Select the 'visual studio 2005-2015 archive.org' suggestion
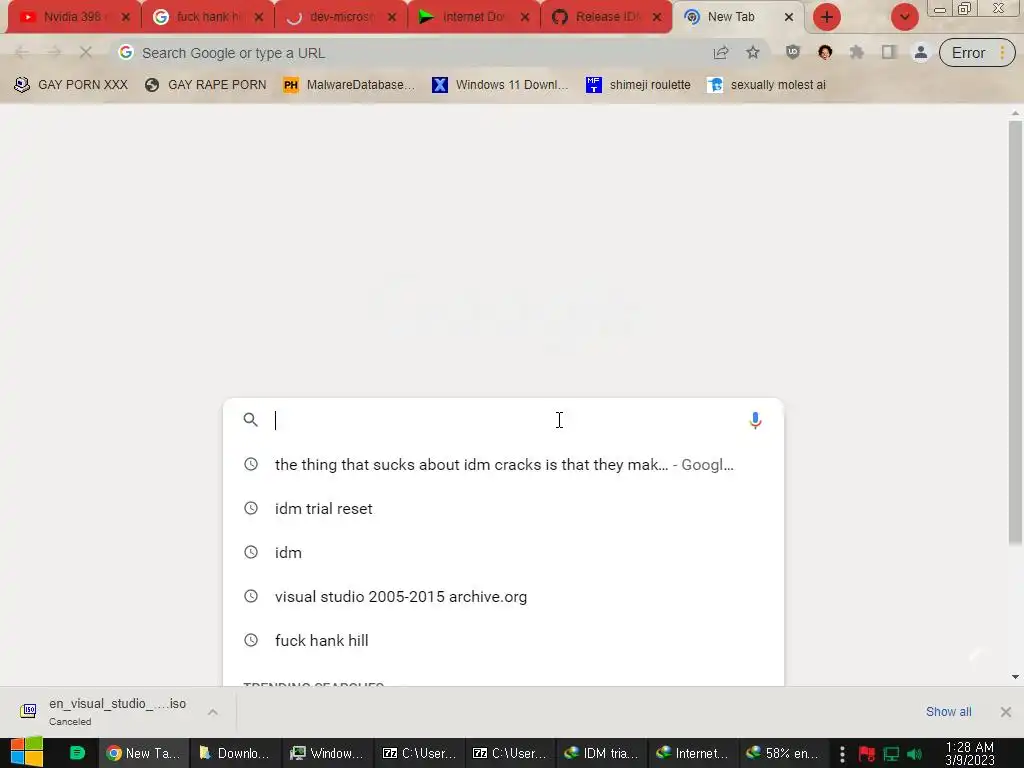Screen dimensions: 1024x768 click(x=504, y=596)
